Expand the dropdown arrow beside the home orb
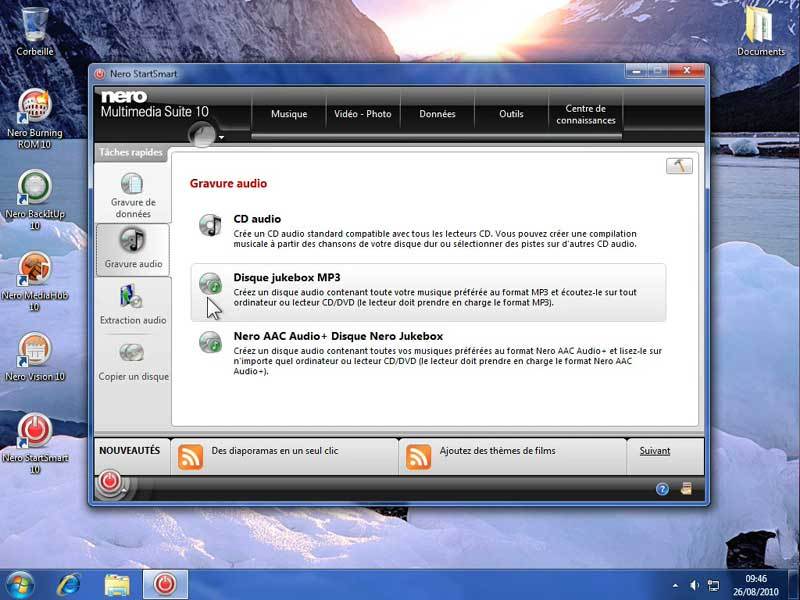The width and height of the screenshot is (800, 600). [x=221, y=137]
